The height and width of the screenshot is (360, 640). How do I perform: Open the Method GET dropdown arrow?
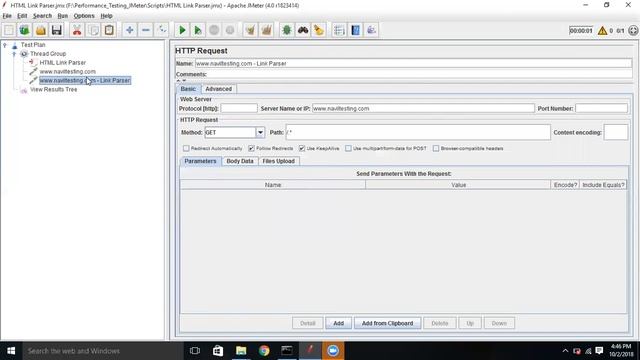260,132
